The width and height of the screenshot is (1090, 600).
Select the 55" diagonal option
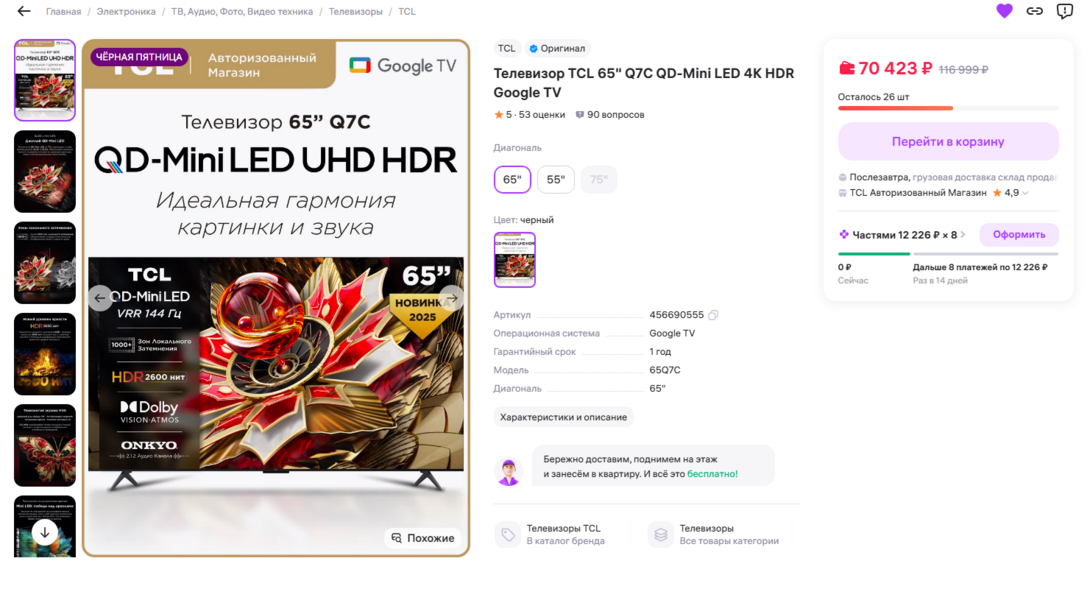(555, 179)
